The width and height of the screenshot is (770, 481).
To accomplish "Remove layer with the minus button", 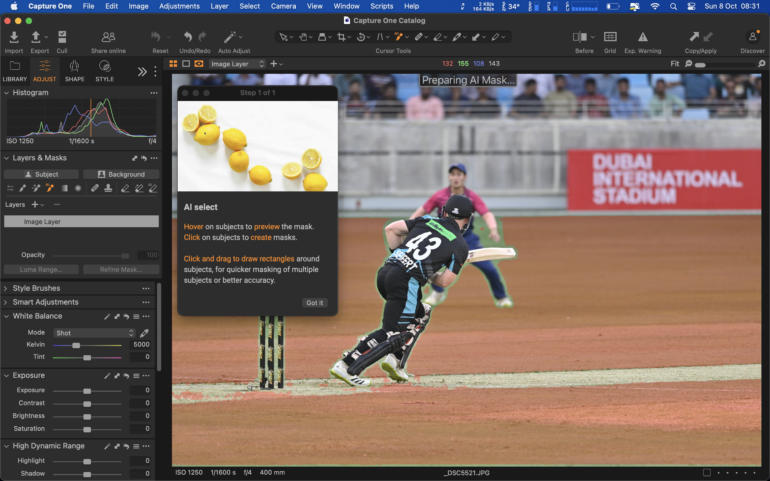I will [57, 204].
